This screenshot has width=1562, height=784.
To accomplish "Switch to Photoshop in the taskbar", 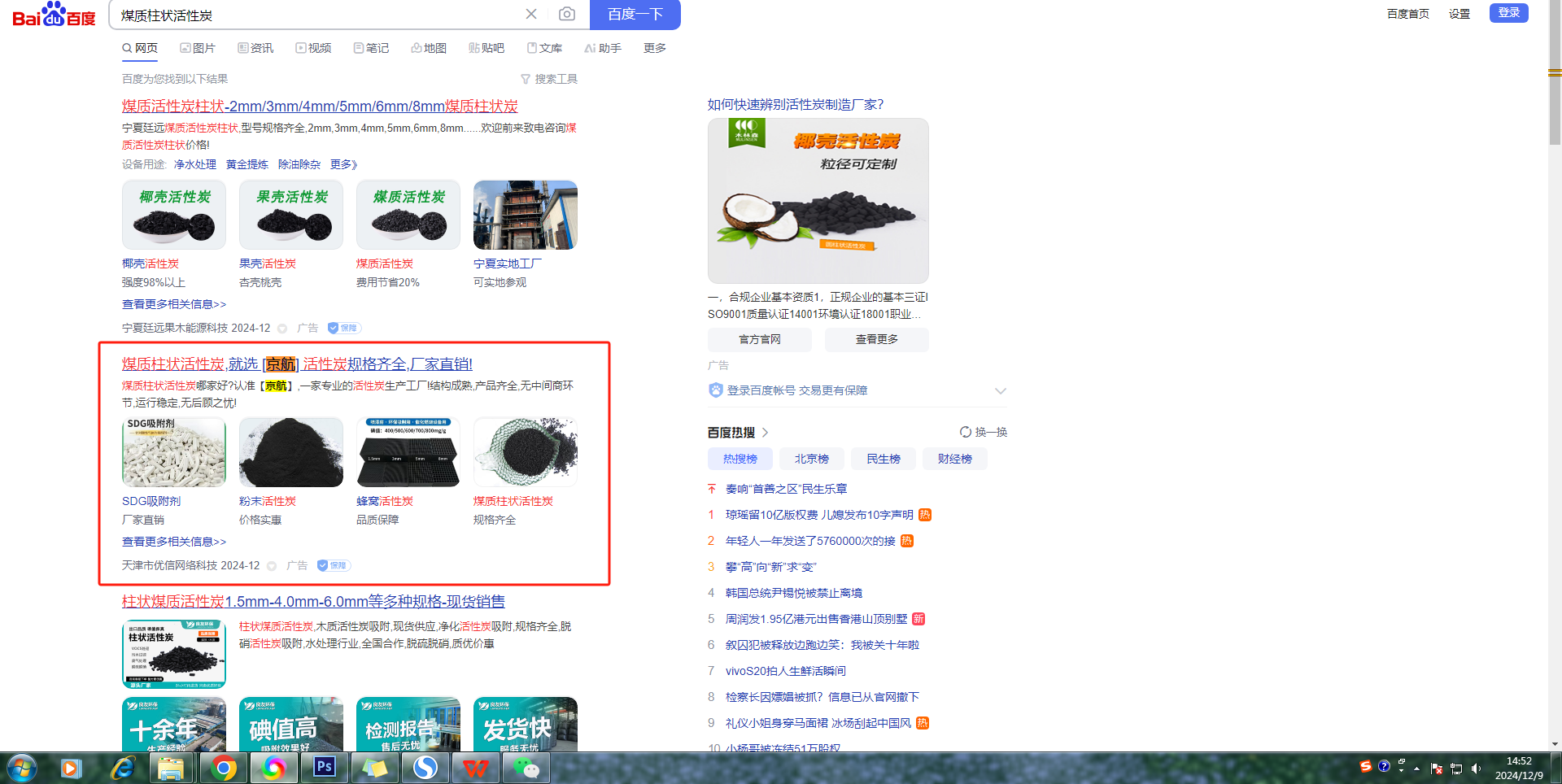I will tap(325, 768).
